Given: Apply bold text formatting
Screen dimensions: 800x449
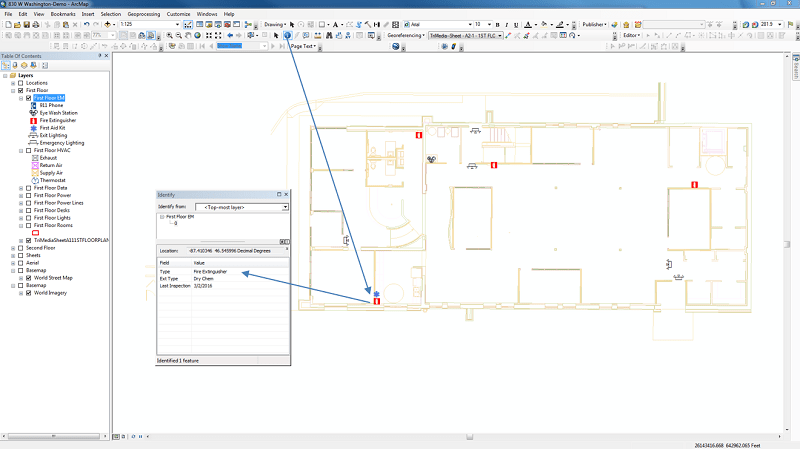Looking at the screenshot, I should coord(497,24).
